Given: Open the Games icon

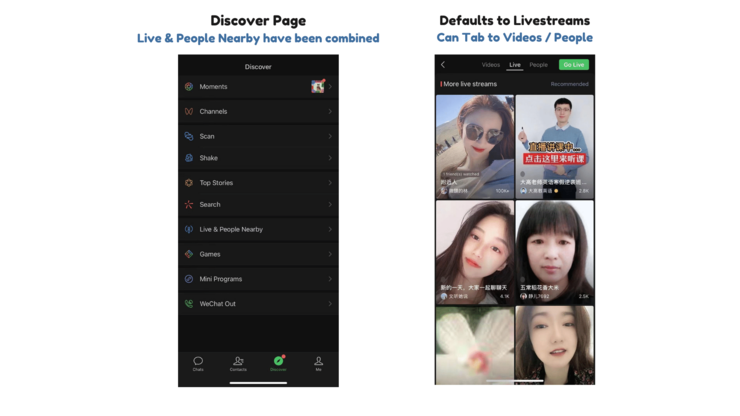Looking at the screenshot, I should tap(189, 254).
